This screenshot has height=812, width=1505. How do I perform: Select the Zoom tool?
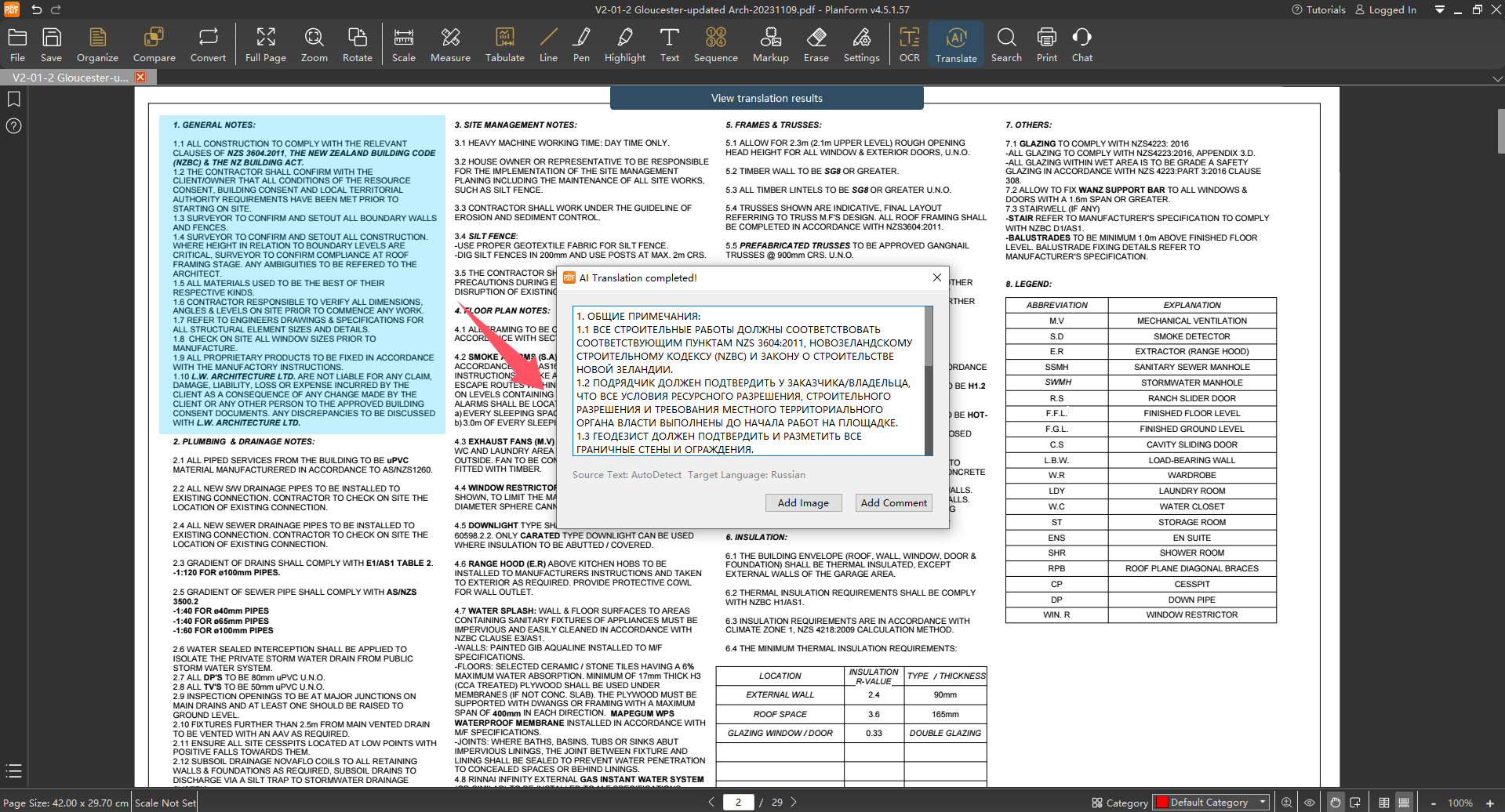tap(314, 45)
